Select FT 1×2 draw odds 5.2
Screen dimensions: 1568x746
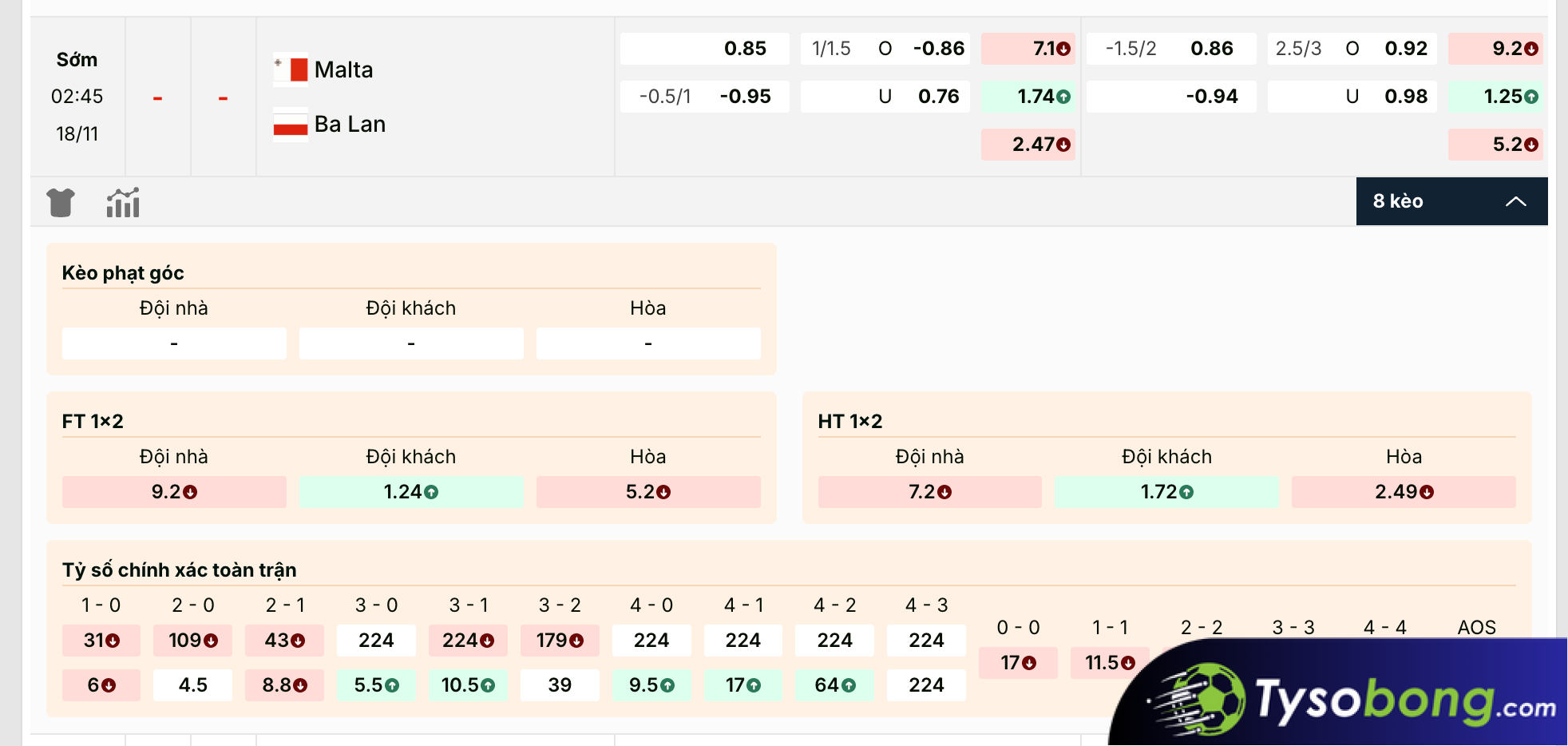(648, 492)
